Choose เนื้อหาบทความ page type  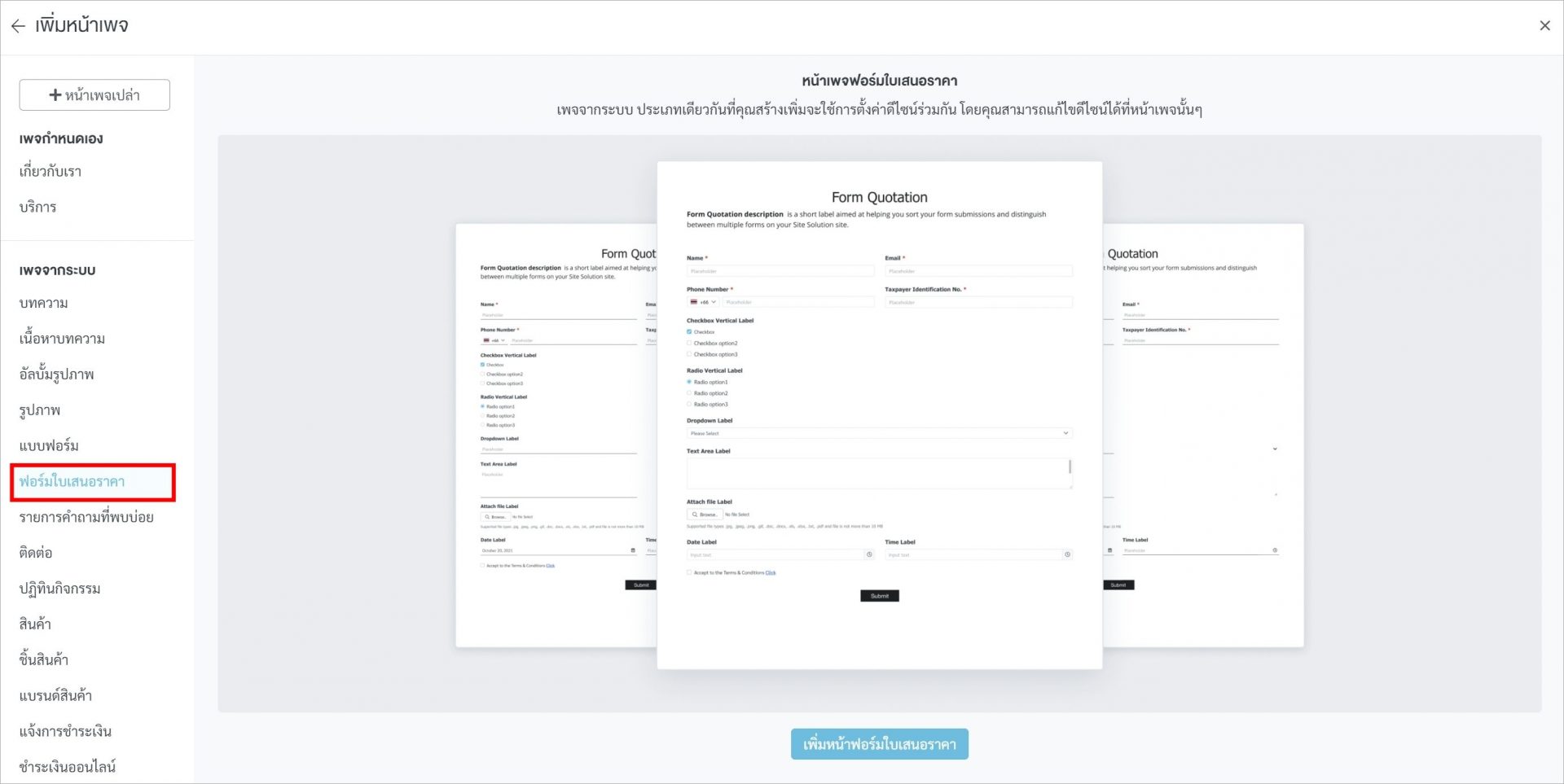tap(62, 339)
